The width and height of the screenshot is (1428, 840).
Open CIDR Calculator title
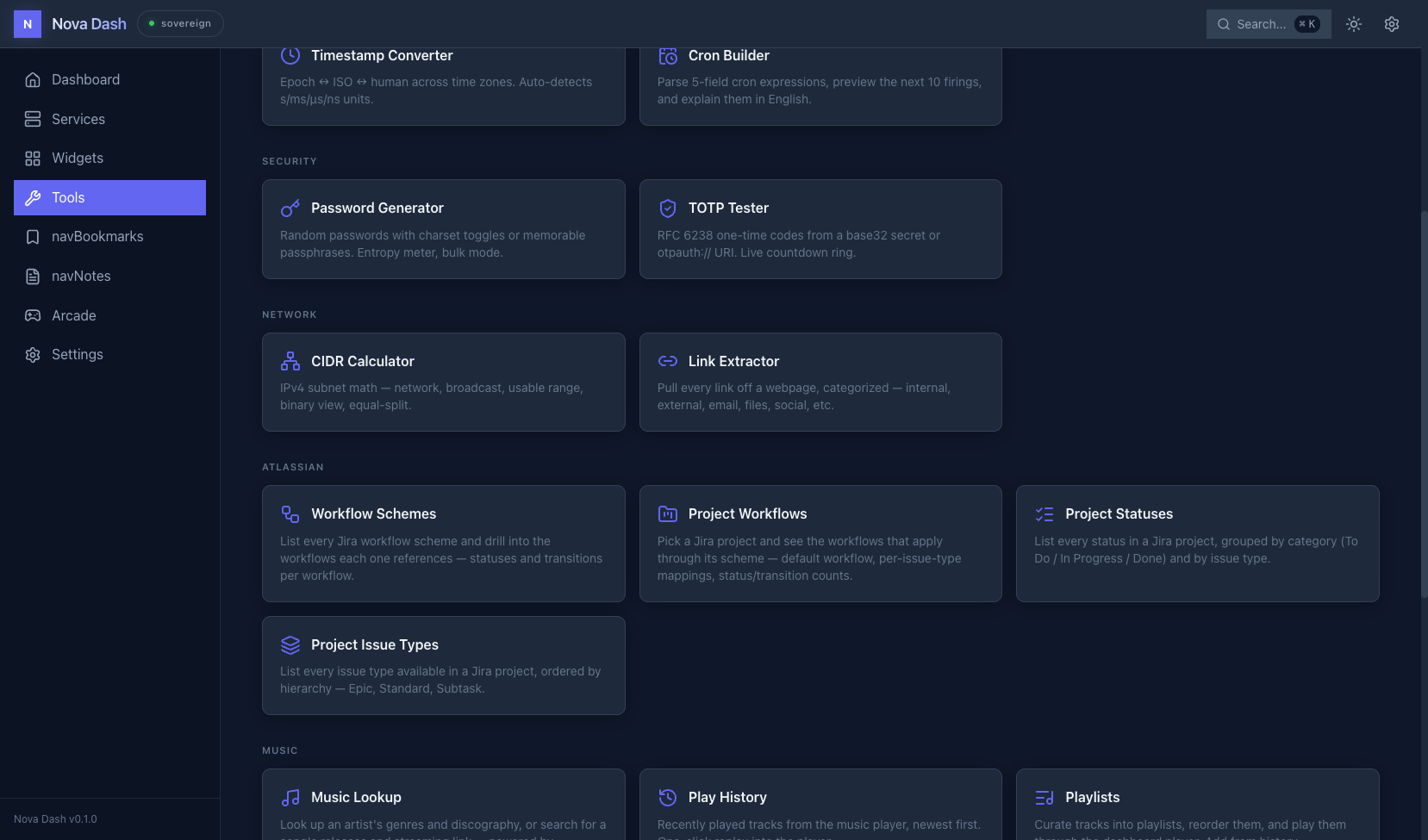click(x=363, y=361)
